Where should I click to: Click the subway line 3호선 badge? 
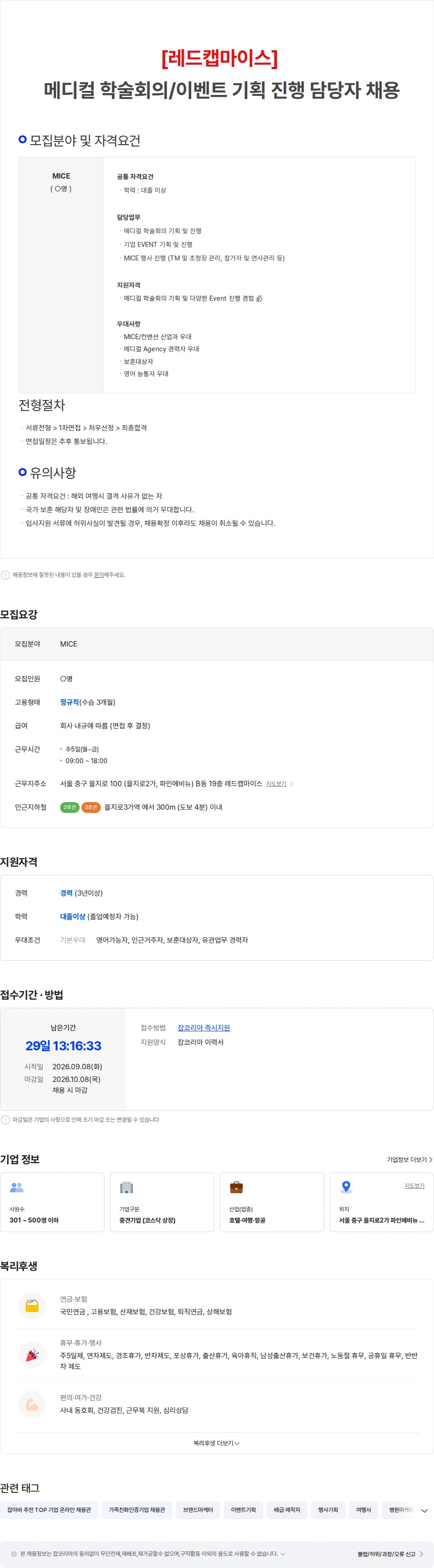tap(91, 807)
